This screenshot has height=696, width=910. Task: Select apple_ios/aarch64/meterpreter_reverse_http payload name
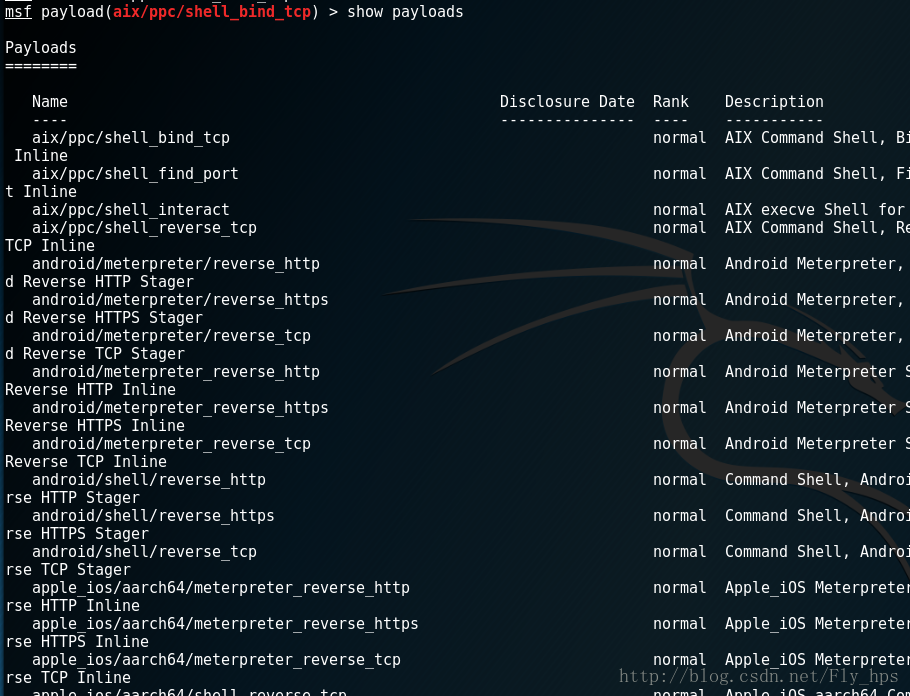(x=221, y=587)
